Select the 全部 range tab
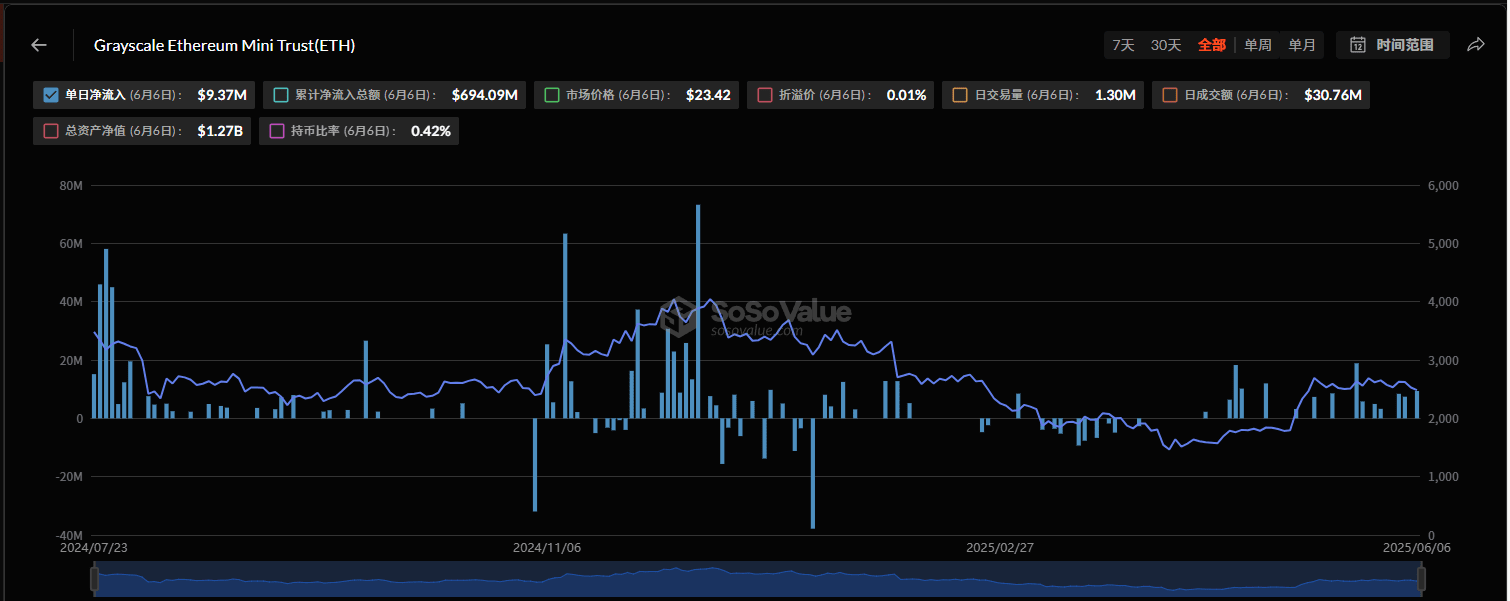This screenshot has width=1510, height=601. tap(1211, 45)
